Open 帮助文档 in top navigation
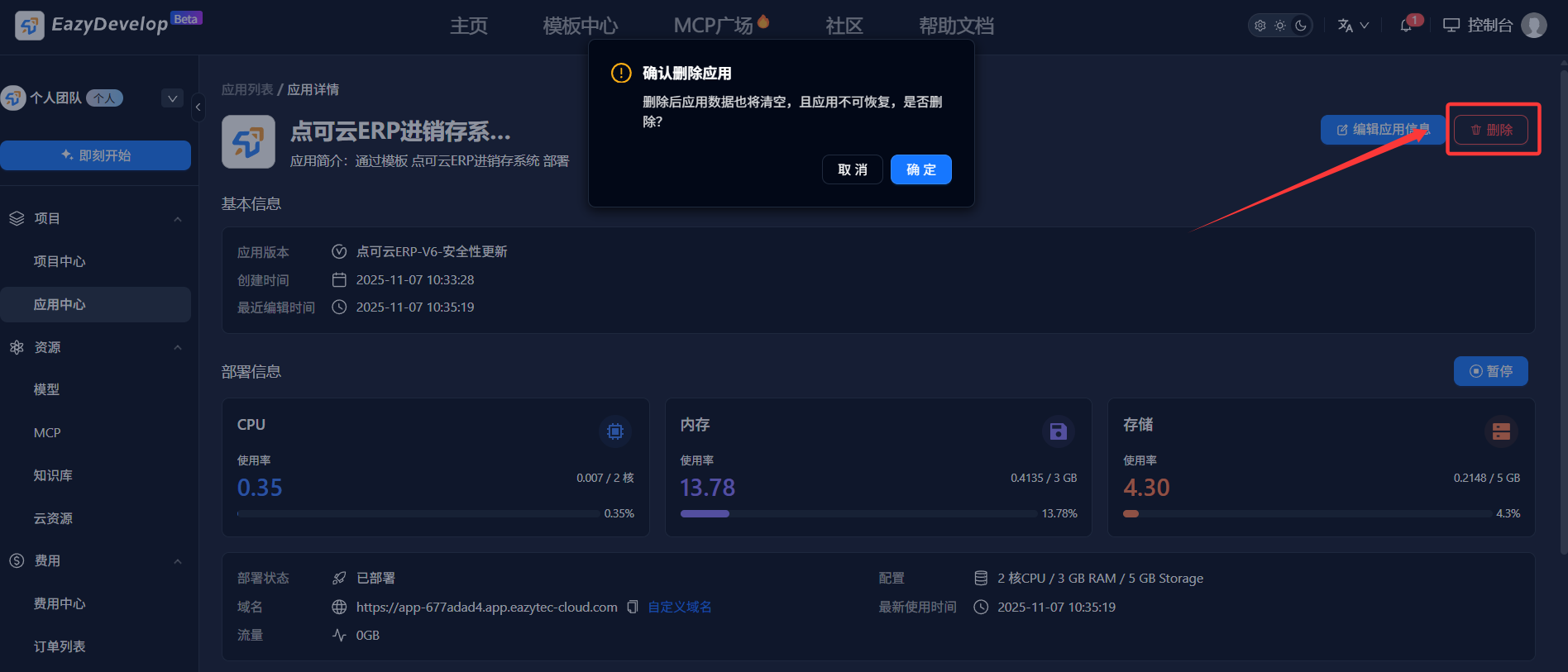 957,26
